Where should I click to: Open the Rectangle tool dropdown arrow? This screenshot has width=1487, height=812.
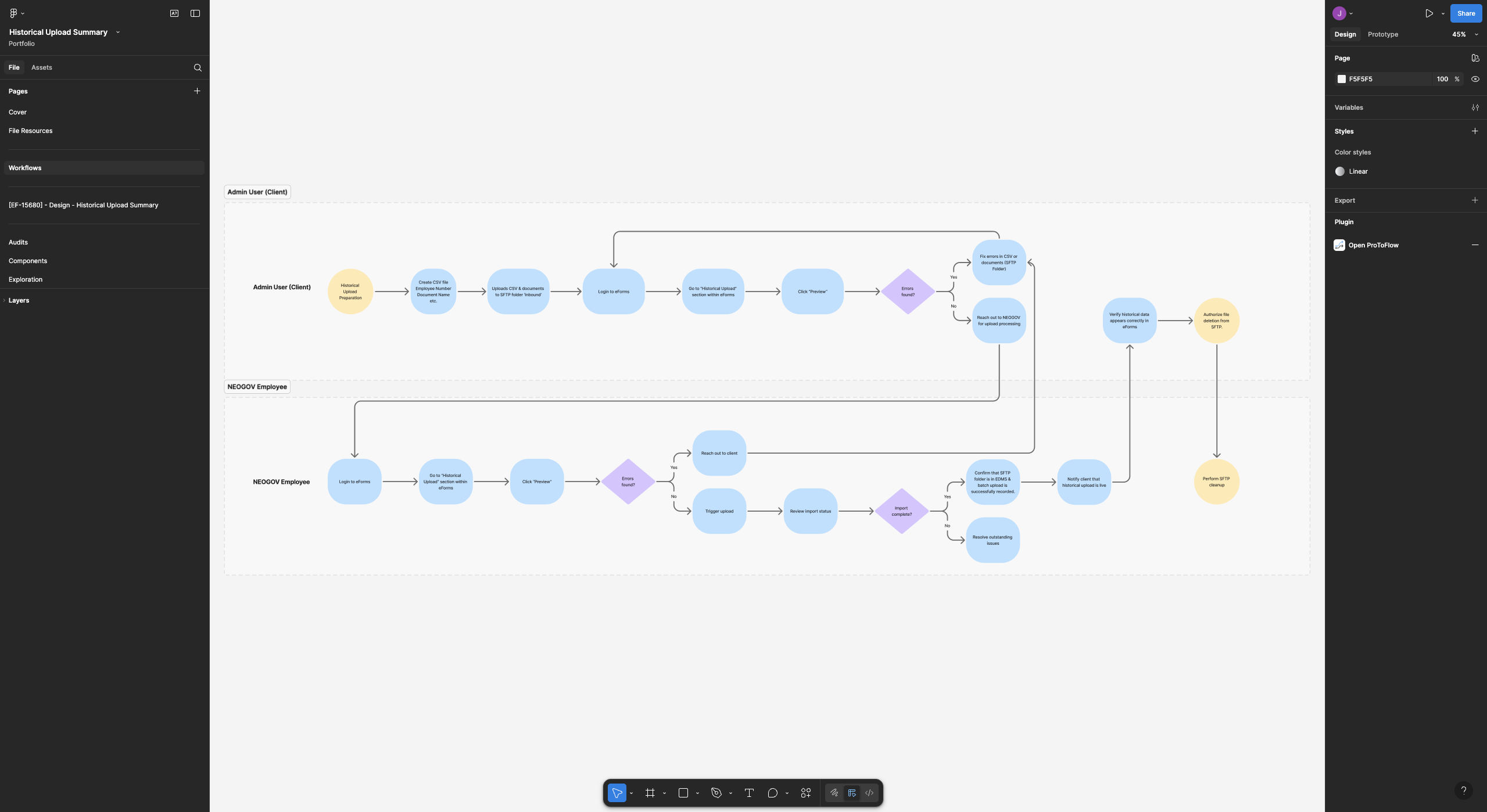tap(697, 792)
